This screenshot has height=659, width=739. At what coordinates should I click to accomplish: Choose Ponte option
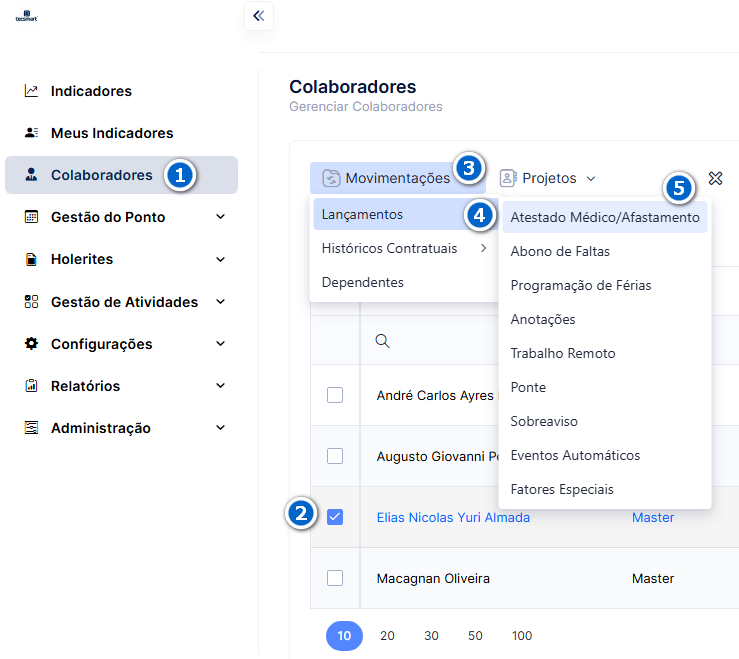(605, 387)
